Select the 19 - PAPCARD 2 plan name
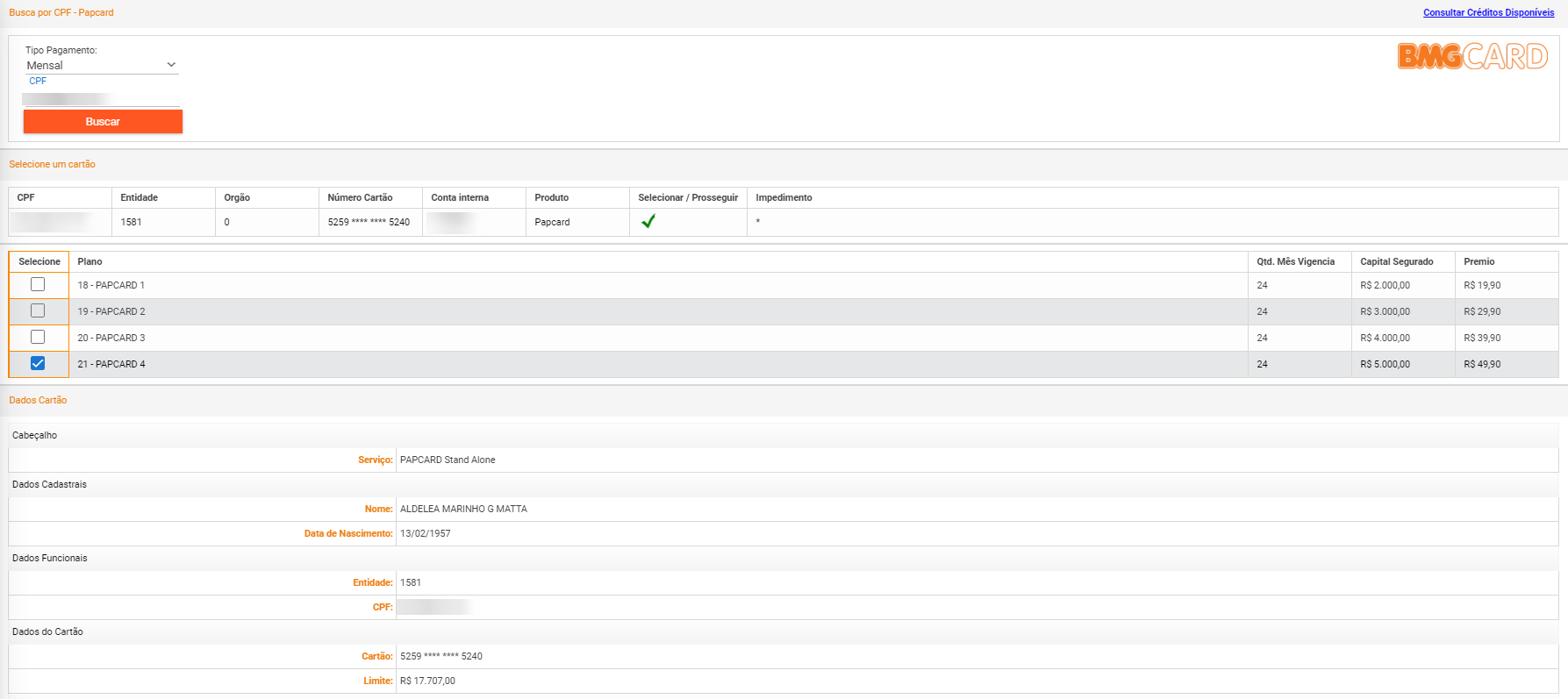This screenshot has width=1568, height=699. [111, 311]
